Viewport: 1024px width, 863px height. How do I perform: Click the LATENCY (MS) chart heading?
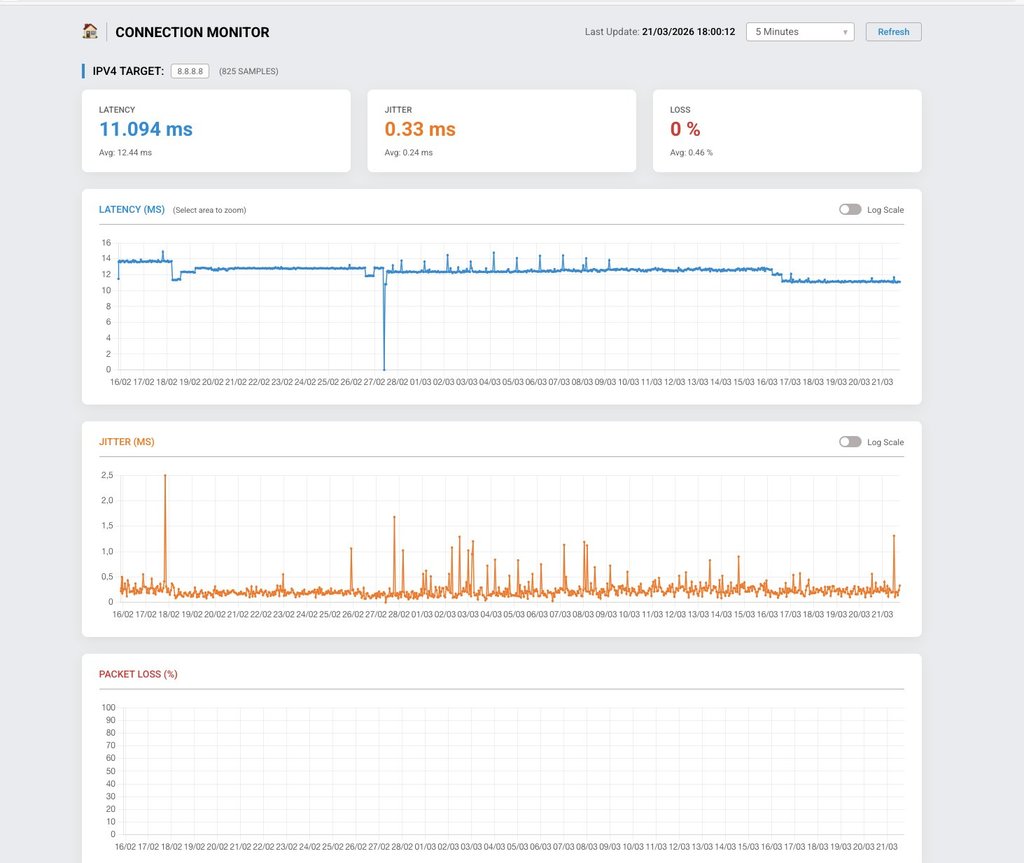coord(132,210)
